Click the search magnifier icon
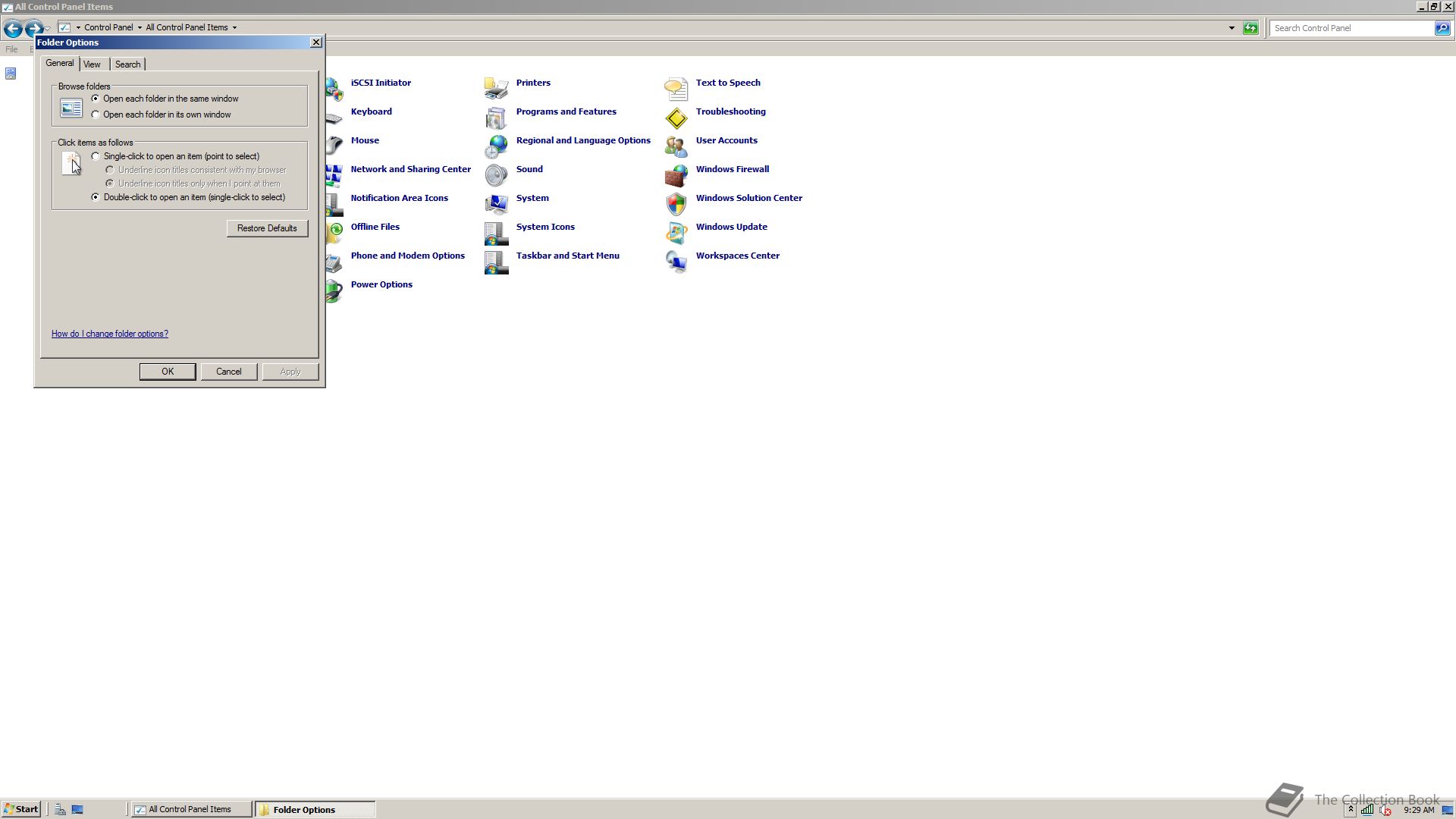Viewport: 1456px width, 819px height. click(x=1442, y=28)
